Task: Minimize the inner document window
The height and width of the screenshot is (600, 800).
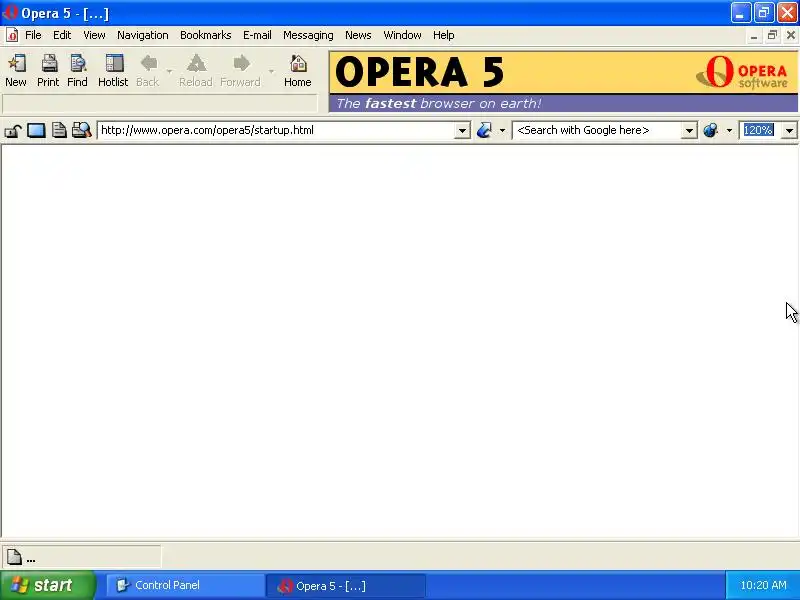Action: 754,35
